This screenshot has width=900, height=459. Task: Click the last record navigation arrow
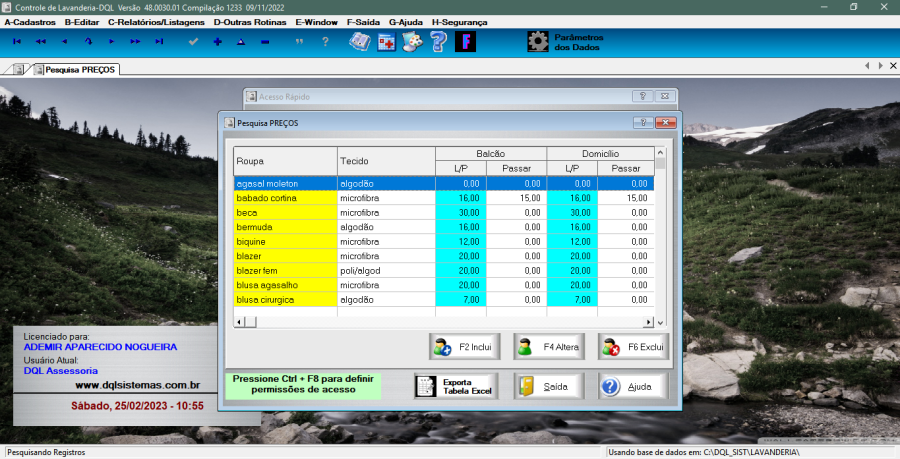(159, 41)
